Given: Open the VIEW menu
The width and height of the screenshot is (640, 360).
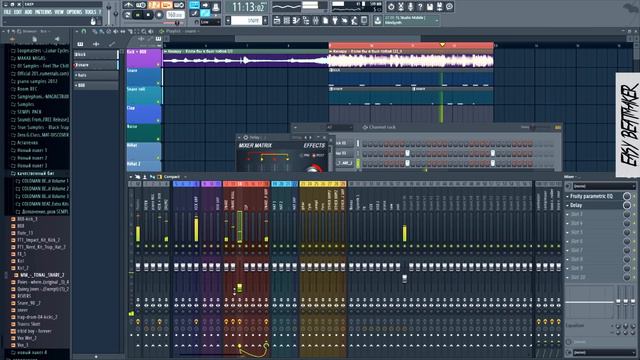Looking at the screenshot, I should point(59,12).
